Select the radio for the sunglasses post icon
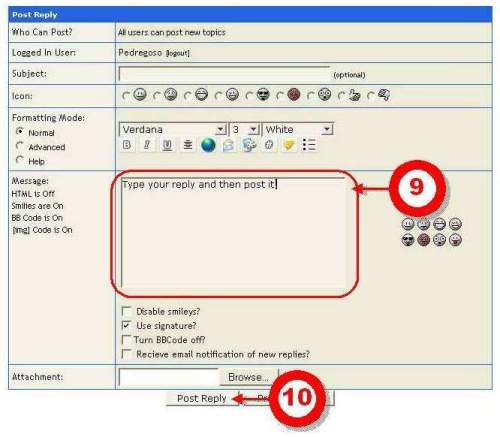Image resolution: width=500 pixels, height=437 pixels. pyautogui.click(x=249, y=96)
